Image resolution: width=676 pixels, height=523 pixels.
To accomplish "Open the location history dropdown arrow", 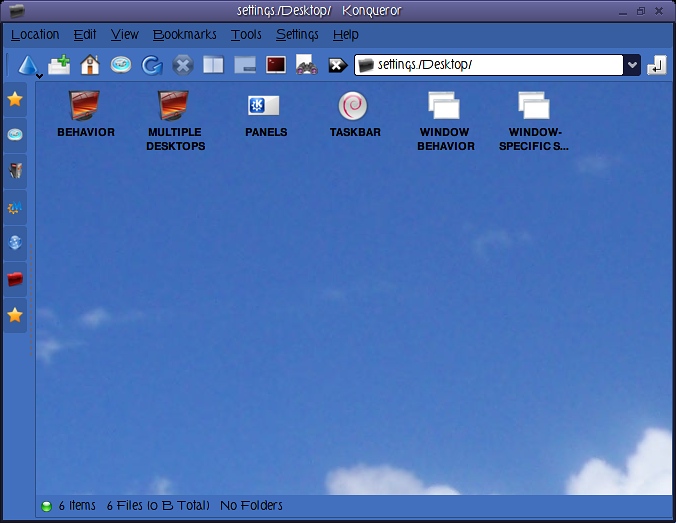I will coord(632,65).
